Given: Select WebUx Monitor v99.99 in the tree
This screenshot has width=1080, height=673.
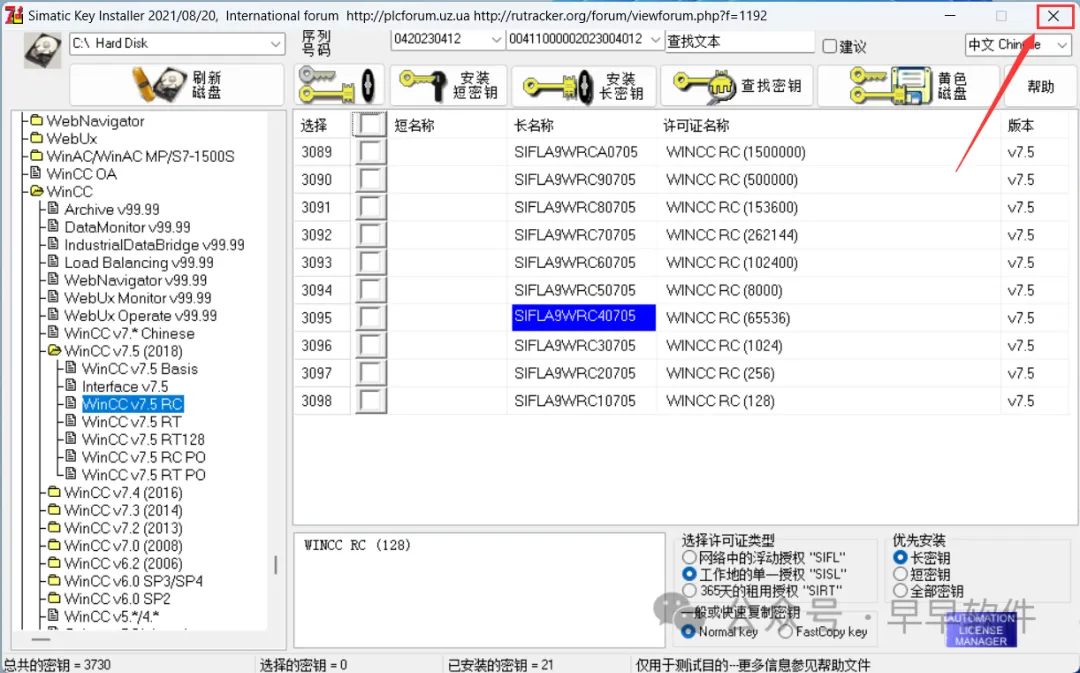Looking at the screenshot, I should coord(138,298).
